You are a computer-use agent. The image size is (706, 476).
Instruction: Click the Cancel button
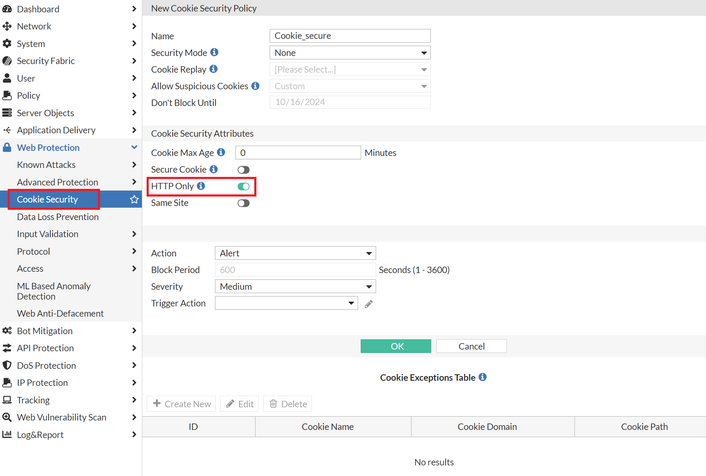click(471, 346)
